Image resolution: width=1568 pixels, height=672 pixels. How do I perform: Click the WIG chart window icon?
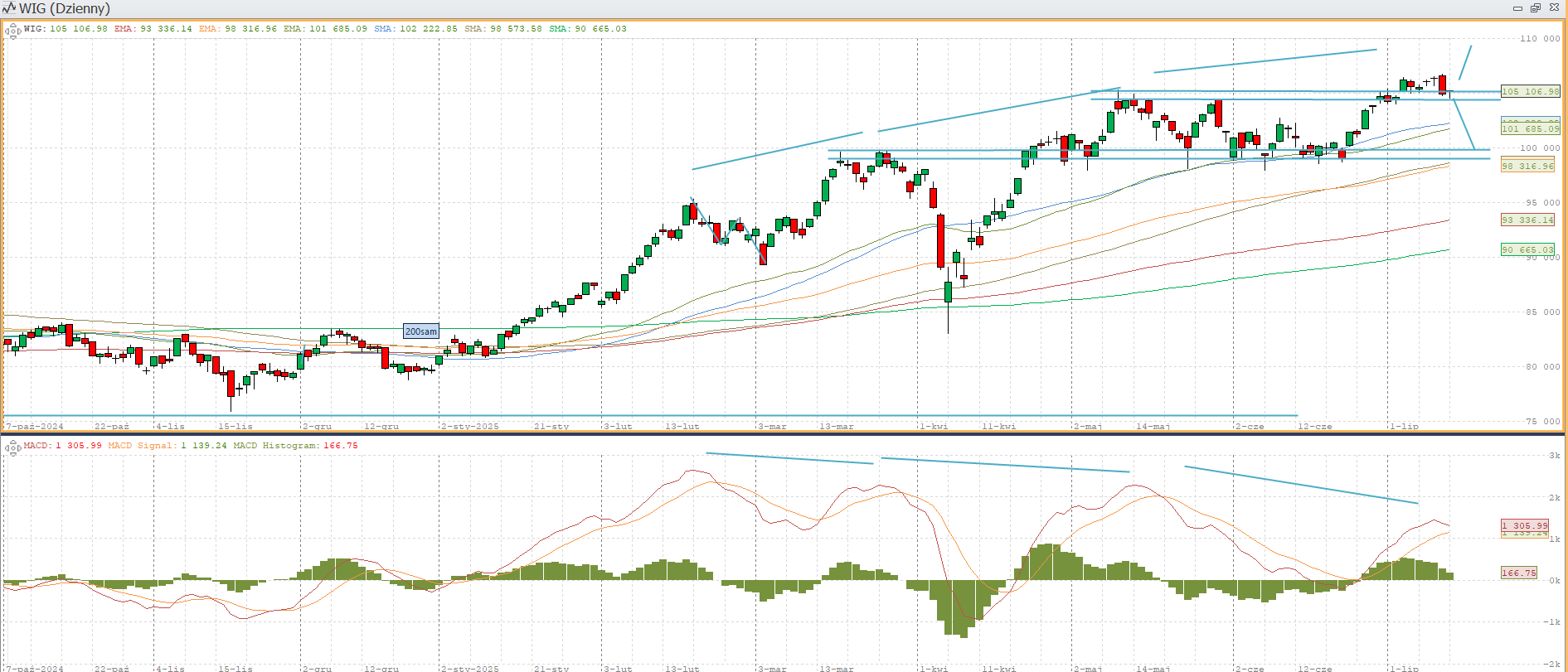coord(9,8)
